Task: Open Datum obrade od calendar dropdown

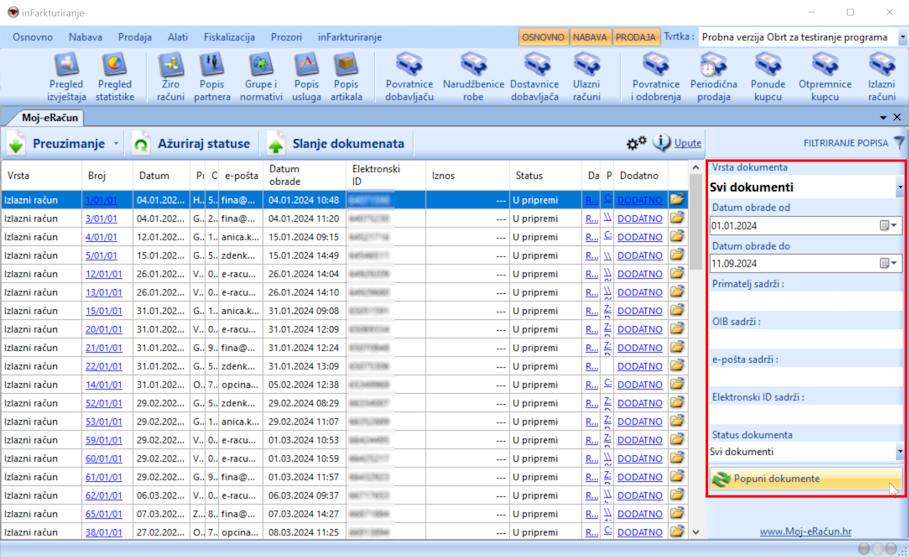Action: 888,225
